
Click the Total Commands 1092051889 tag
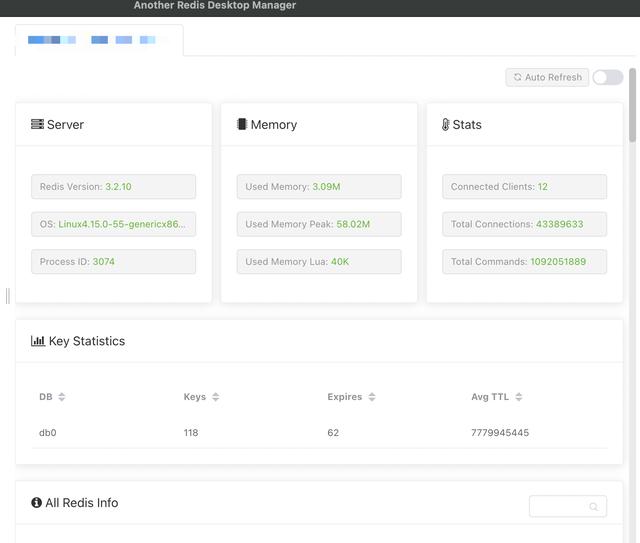(524, 262)
